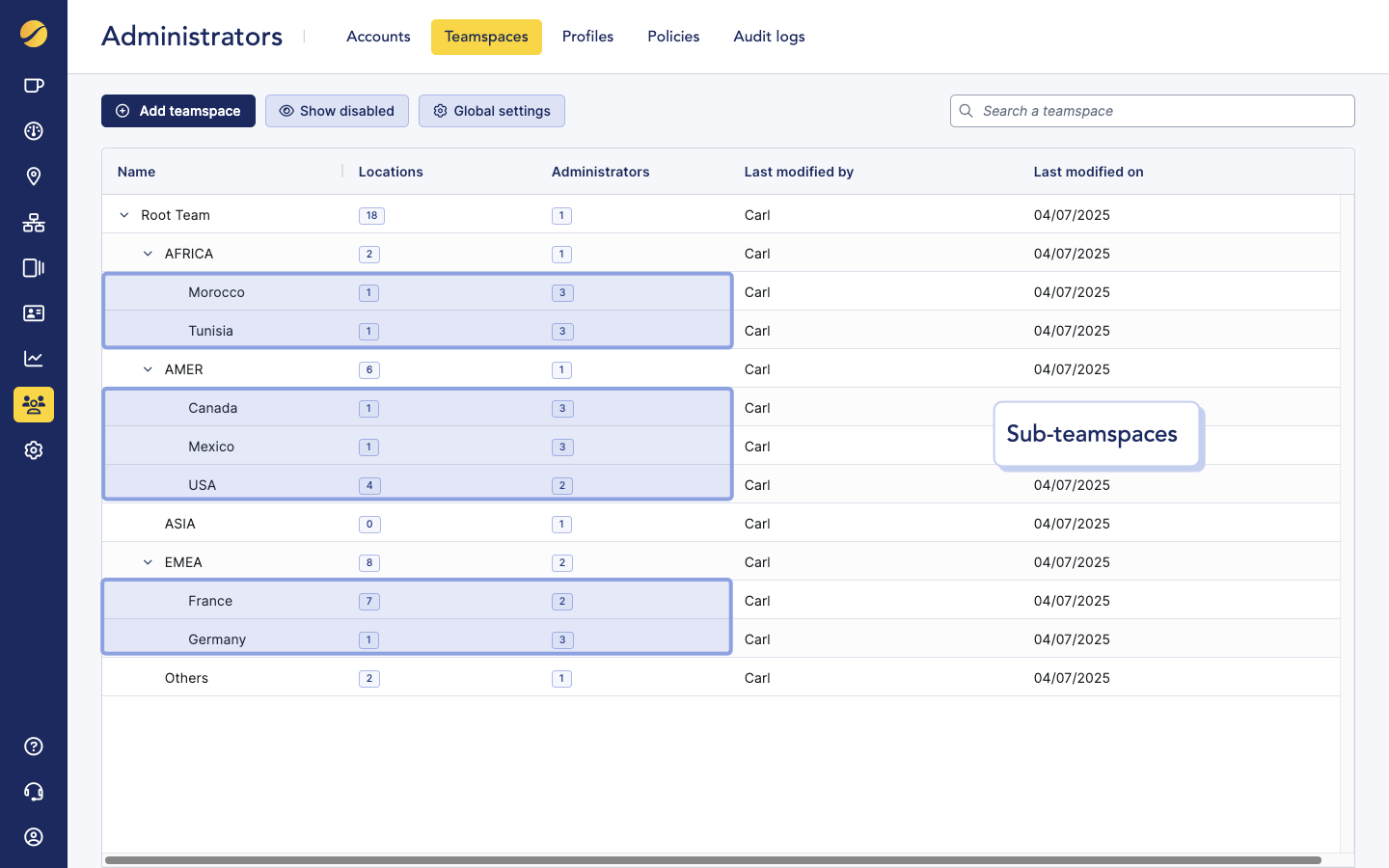
Task: Select the highlighted Administrators people icon
Action: tap(34, 404)
